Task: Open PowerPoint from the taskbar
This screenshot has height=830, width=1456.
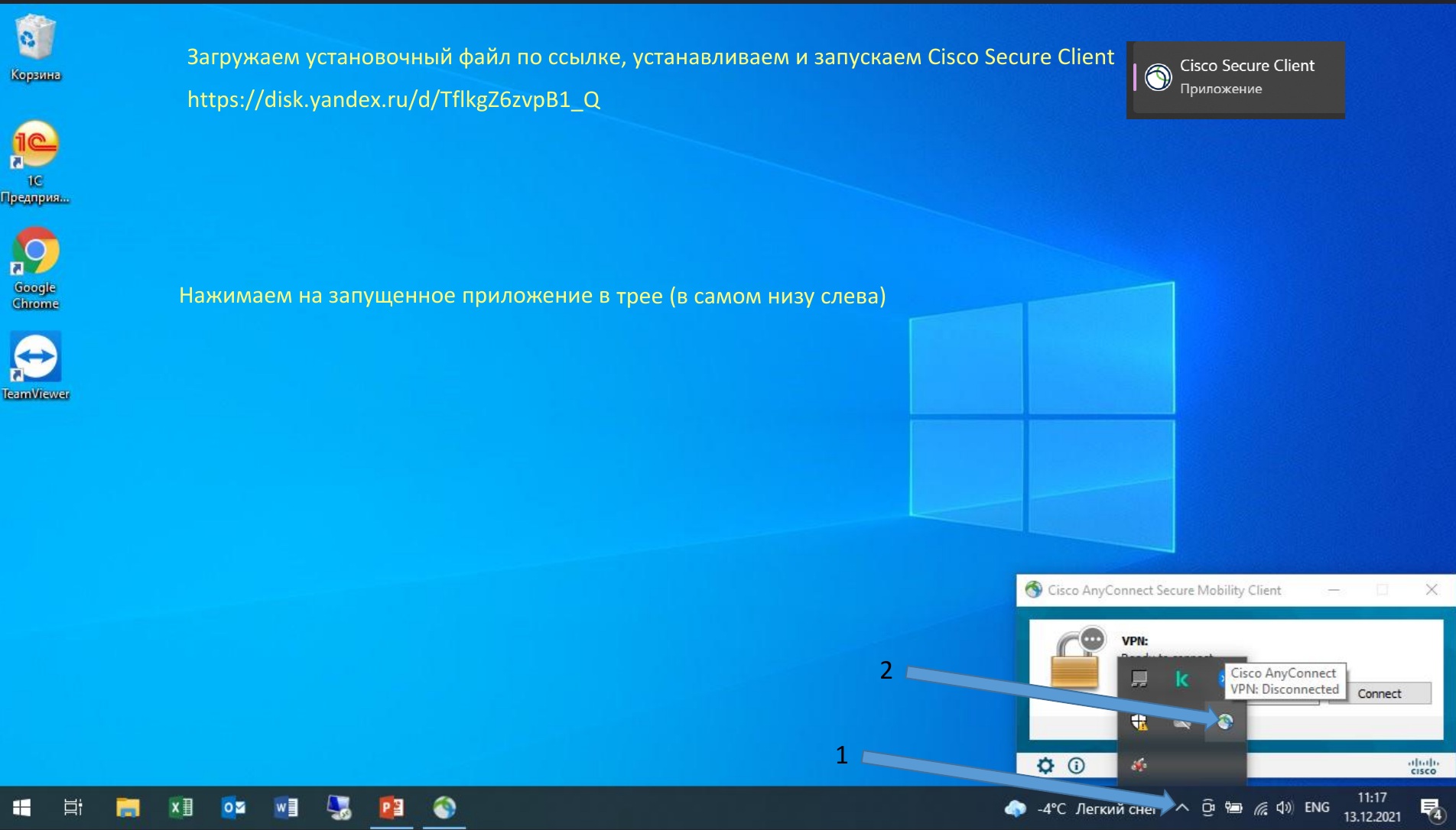Action: [392, 807]
